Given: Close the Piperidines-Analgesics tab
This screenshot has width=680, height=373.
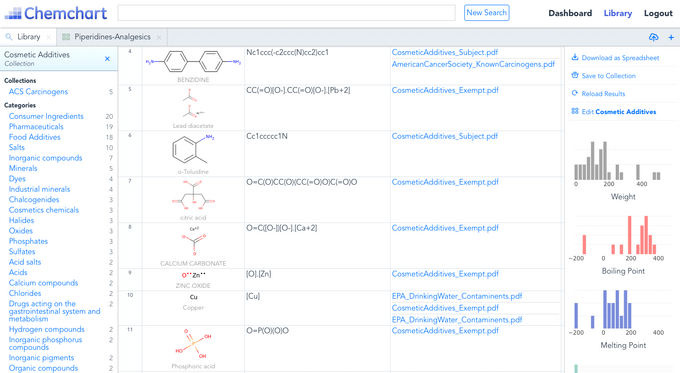Looking at the screenshot, I should click(159, 37).
